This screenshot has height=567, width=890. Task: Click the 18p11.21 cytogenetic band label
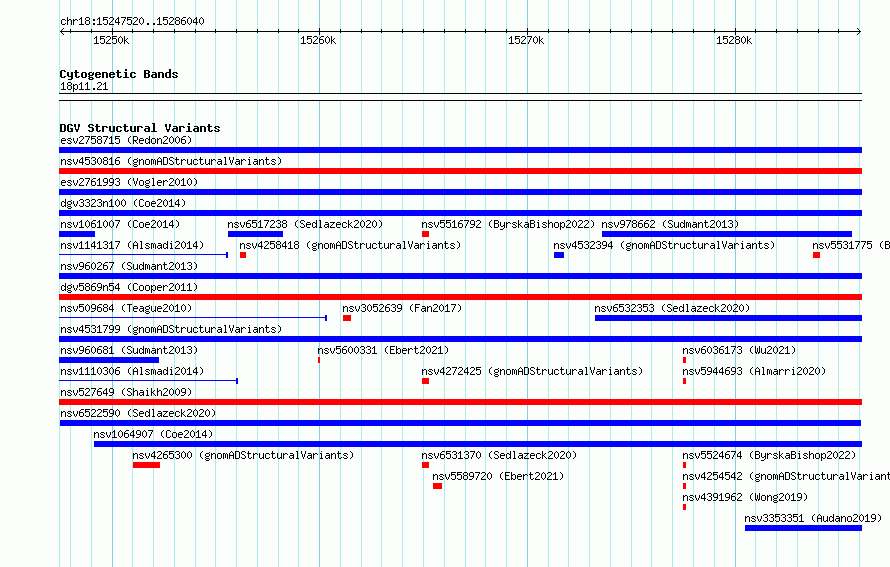pos(84,86)
